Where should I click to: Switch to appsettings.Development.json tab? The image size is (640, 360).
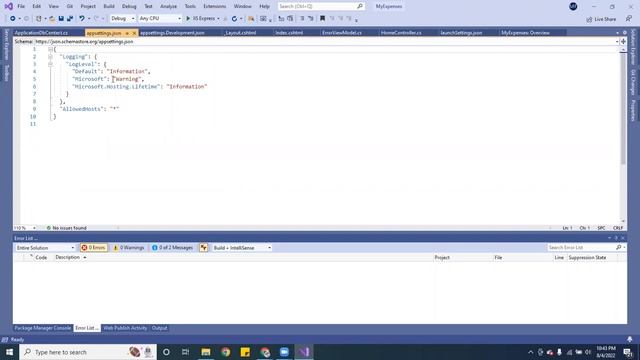172,33
